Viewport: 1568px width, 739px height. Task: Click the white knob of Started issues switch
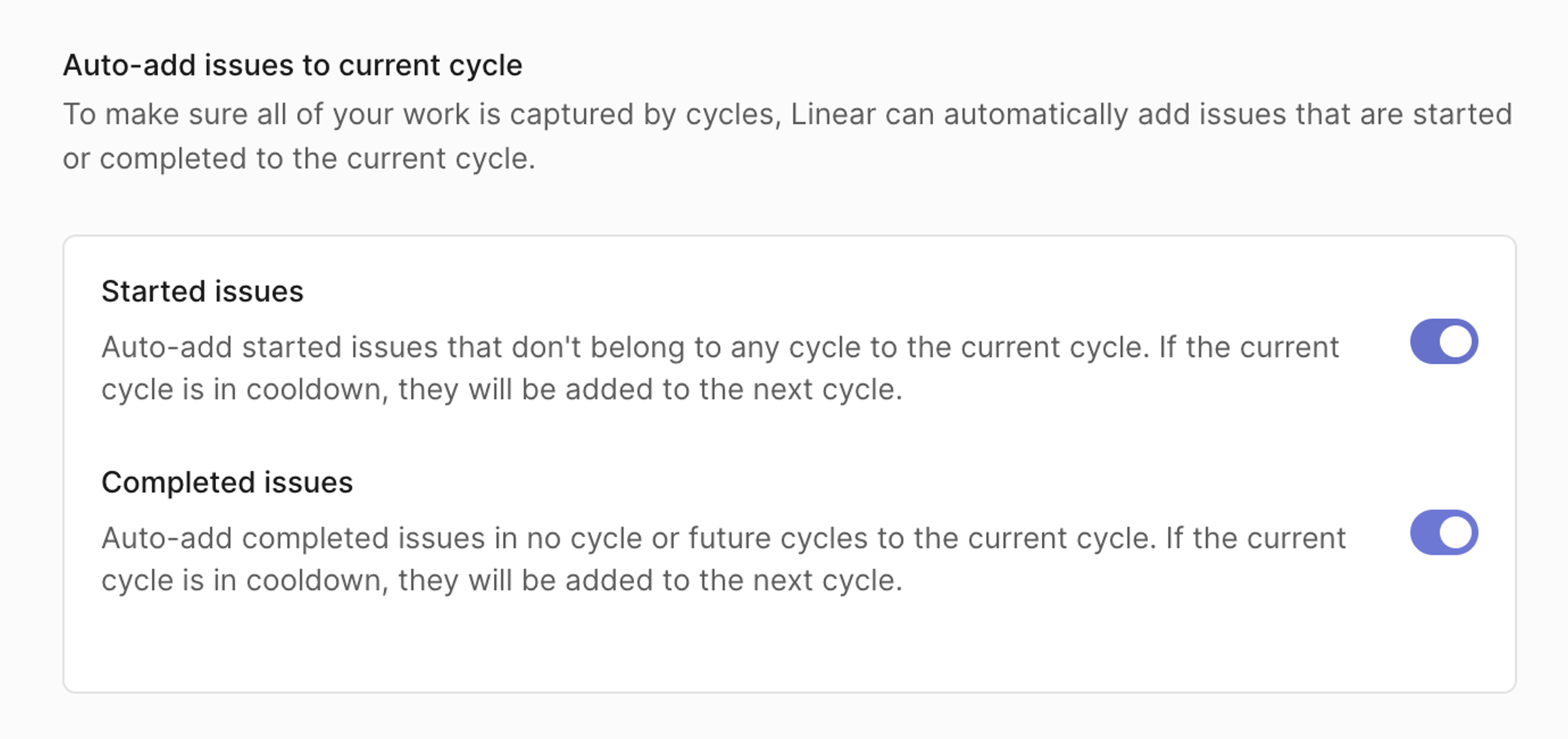(x=1455, y=341)
